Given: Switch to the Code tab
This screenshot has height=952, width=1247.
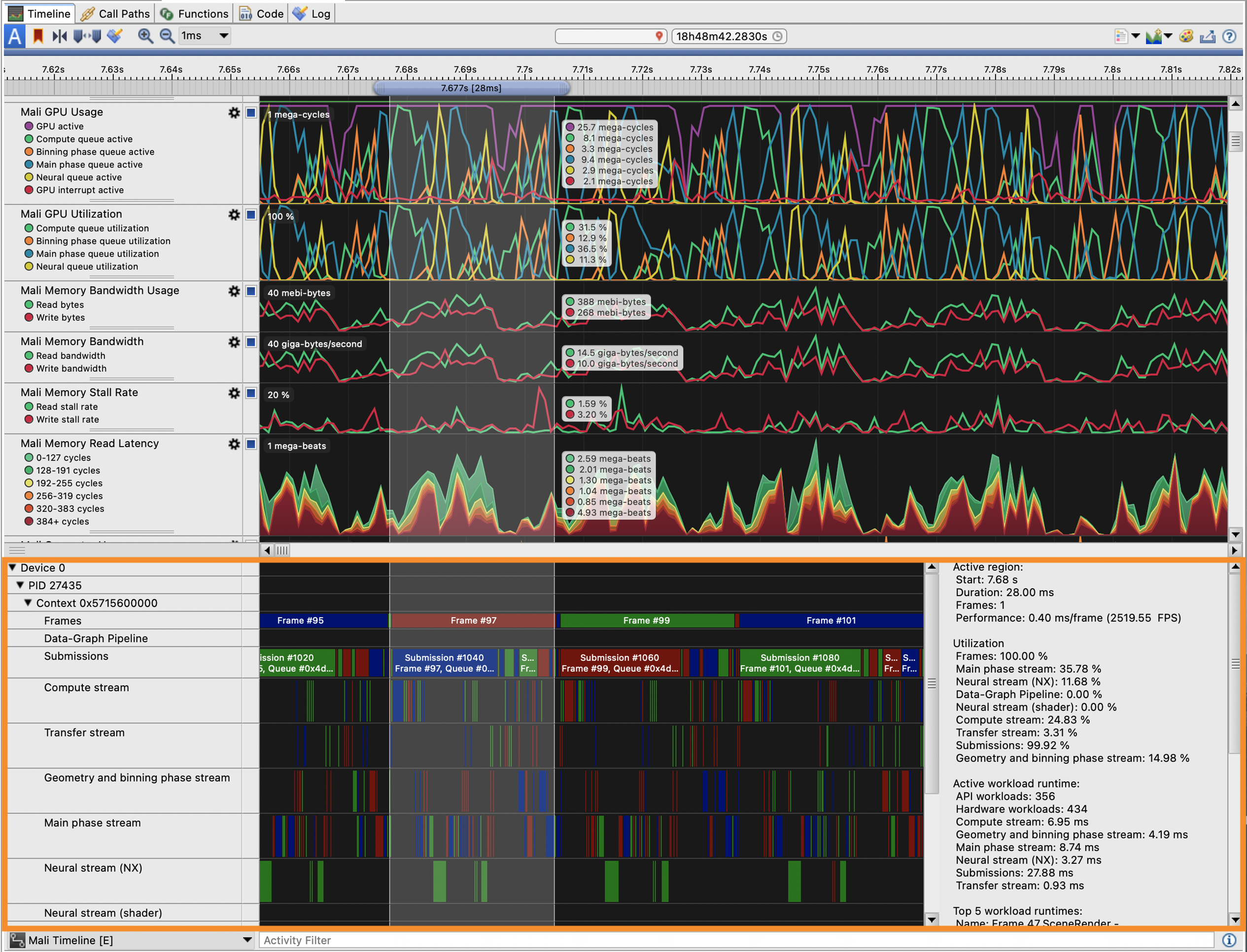Looking at the screenshot, I should [x=261, y=14].
